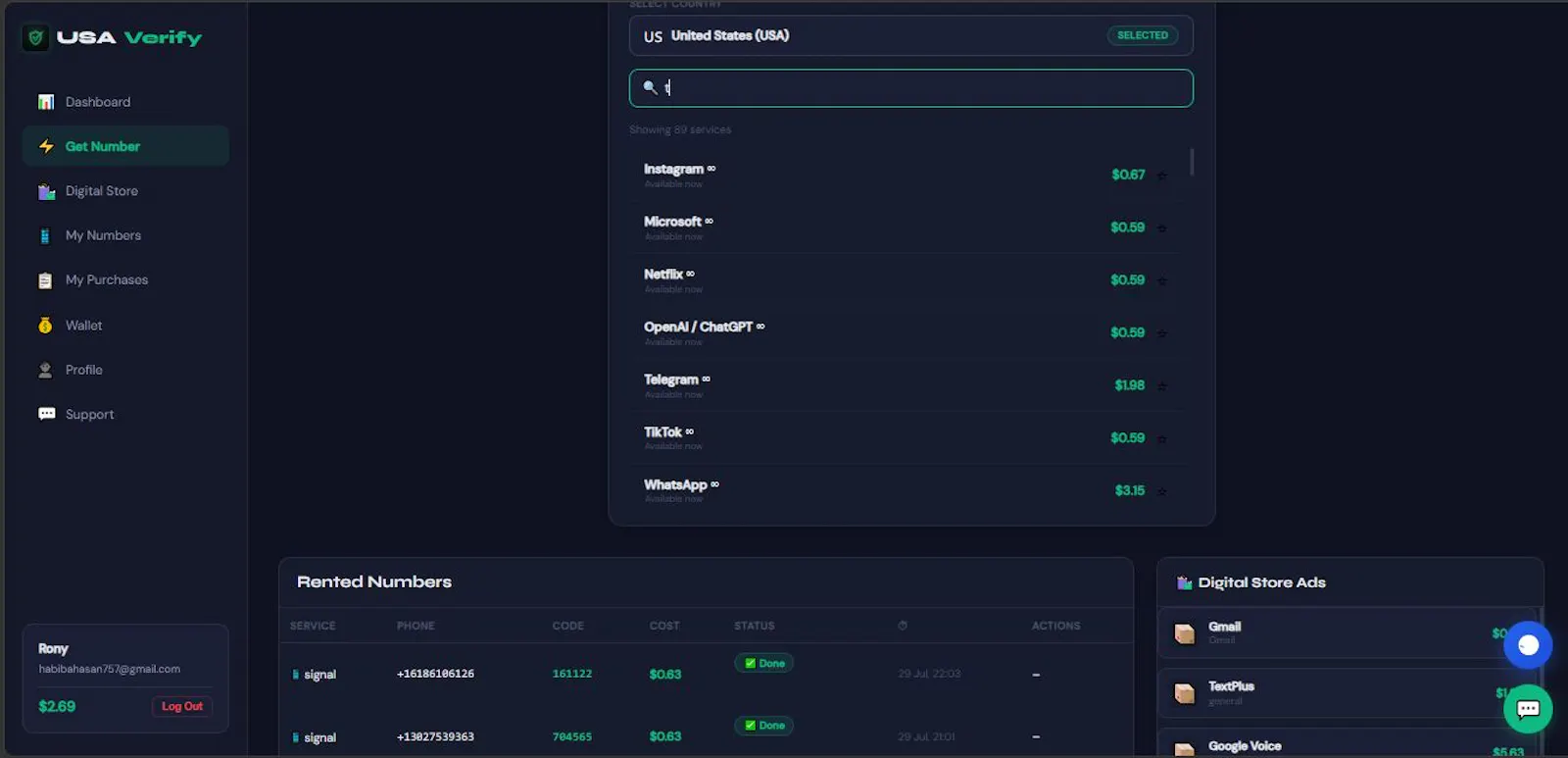
Task: Click the Digital Store shopping bags icon
Action: (46, 191)
